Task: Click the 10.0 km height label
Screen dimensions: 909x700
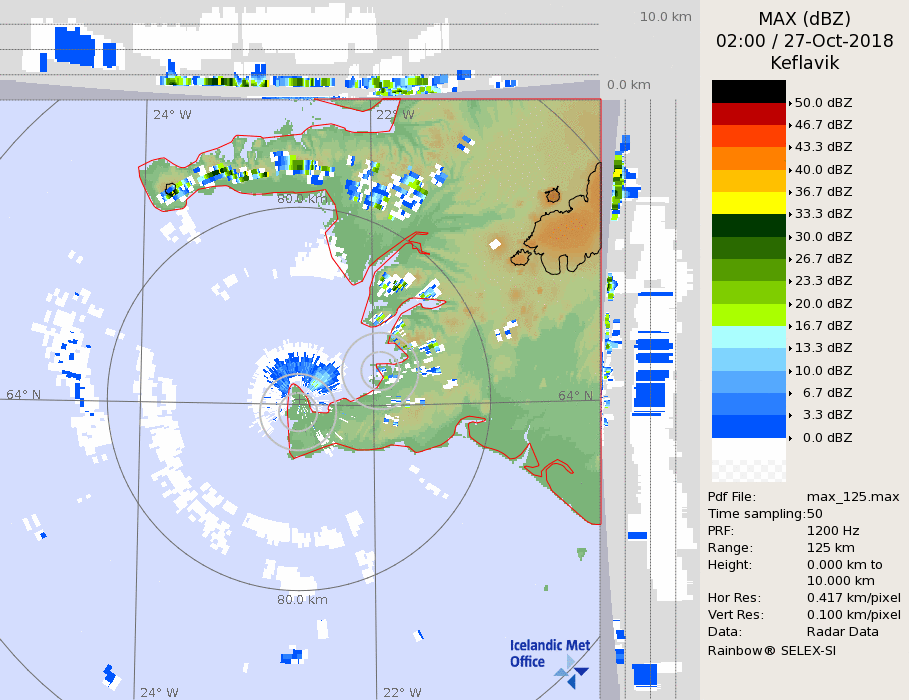Action: coord(665,17)
